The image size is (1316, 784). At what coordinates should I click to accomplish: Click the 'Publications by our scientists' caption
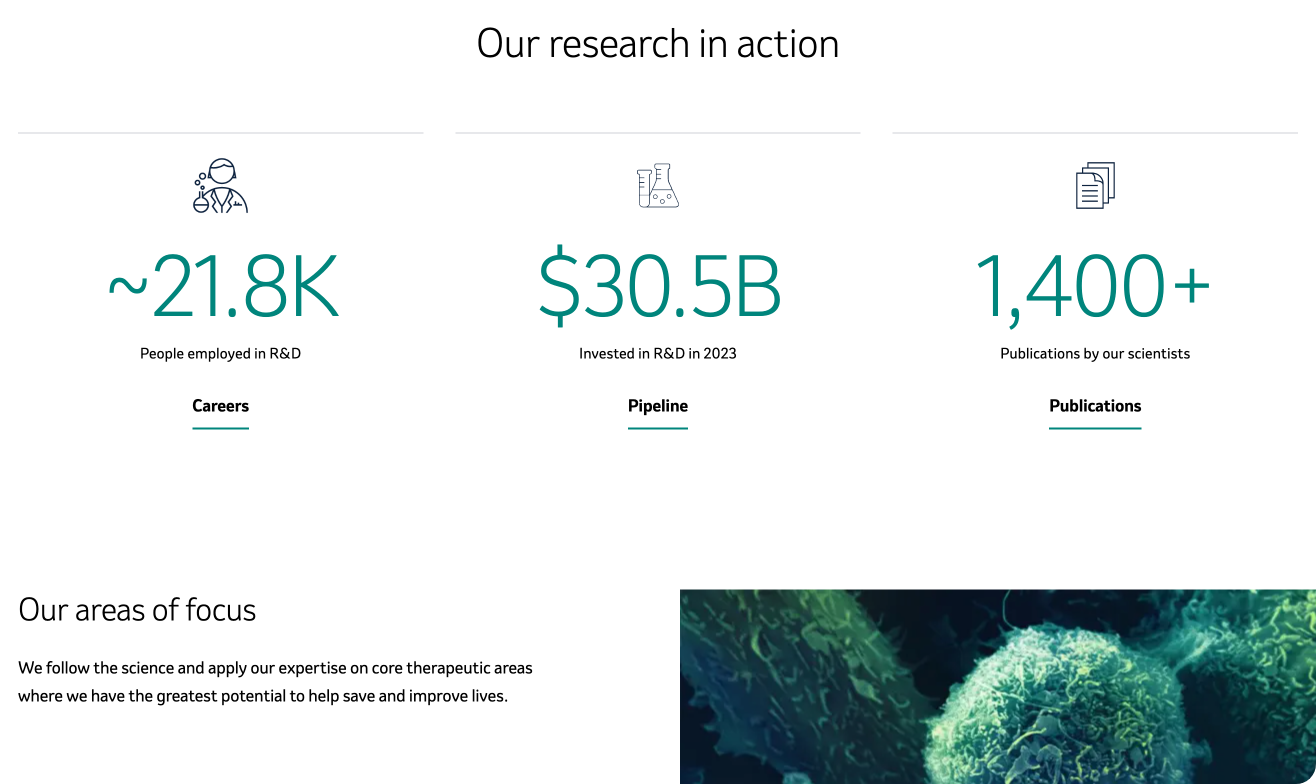pyautogui.click(x=1095, y=354)
